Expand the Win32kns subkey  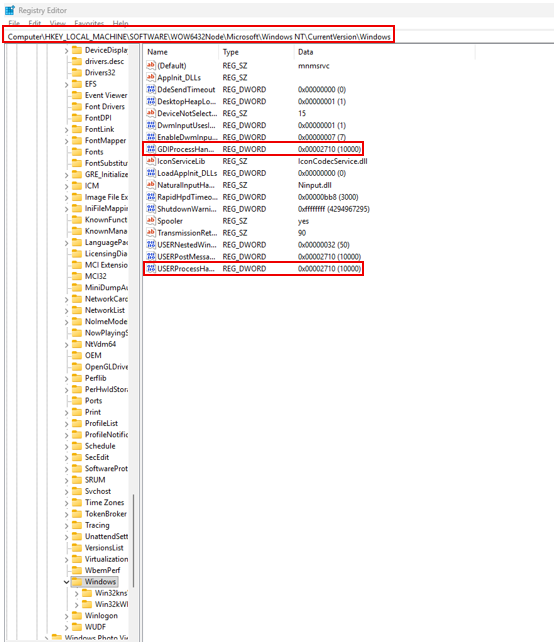click(77, 593)
